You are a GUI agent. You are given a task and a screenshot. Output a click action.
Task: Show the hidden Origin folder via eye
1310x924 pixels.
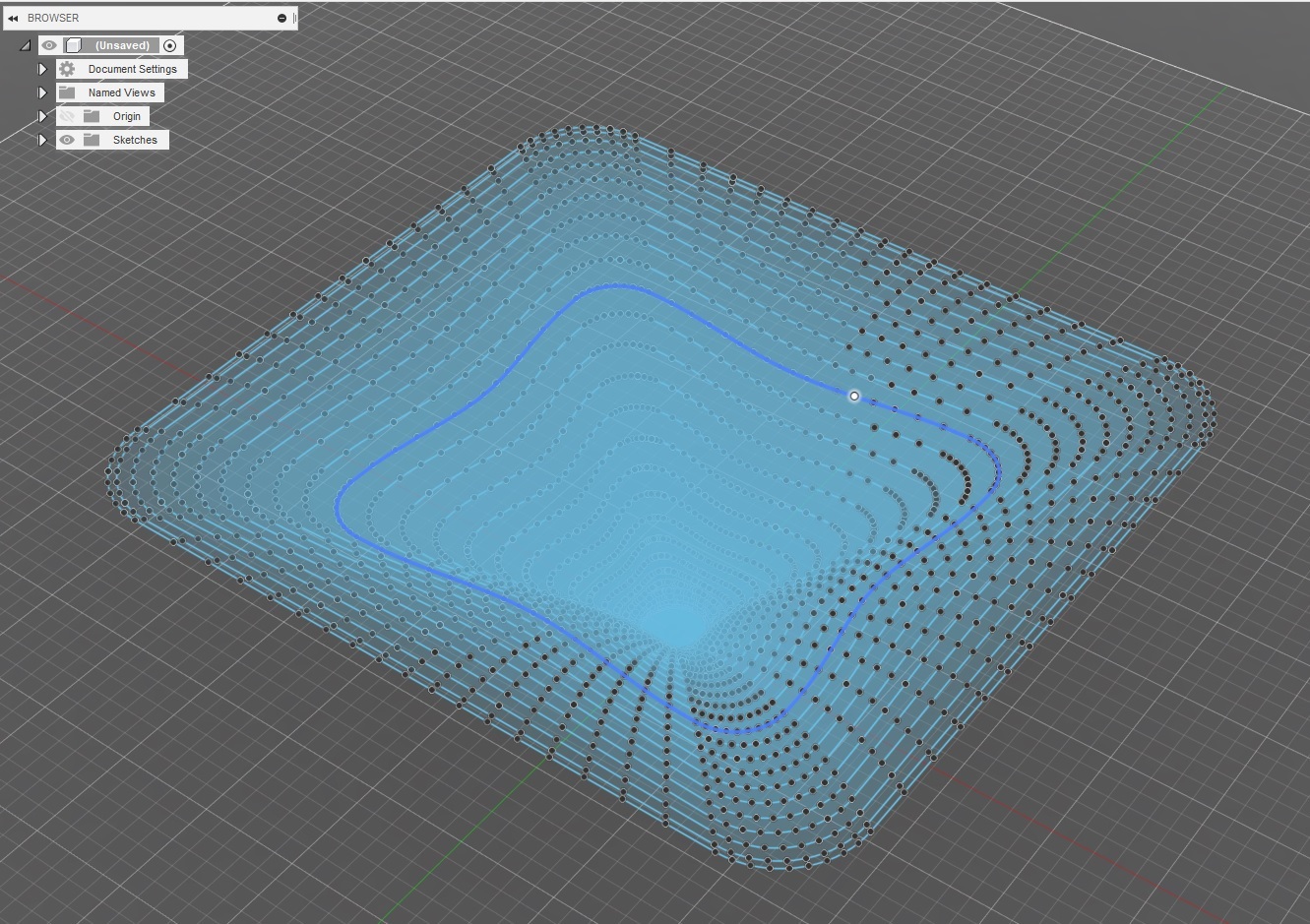(67, 116)
